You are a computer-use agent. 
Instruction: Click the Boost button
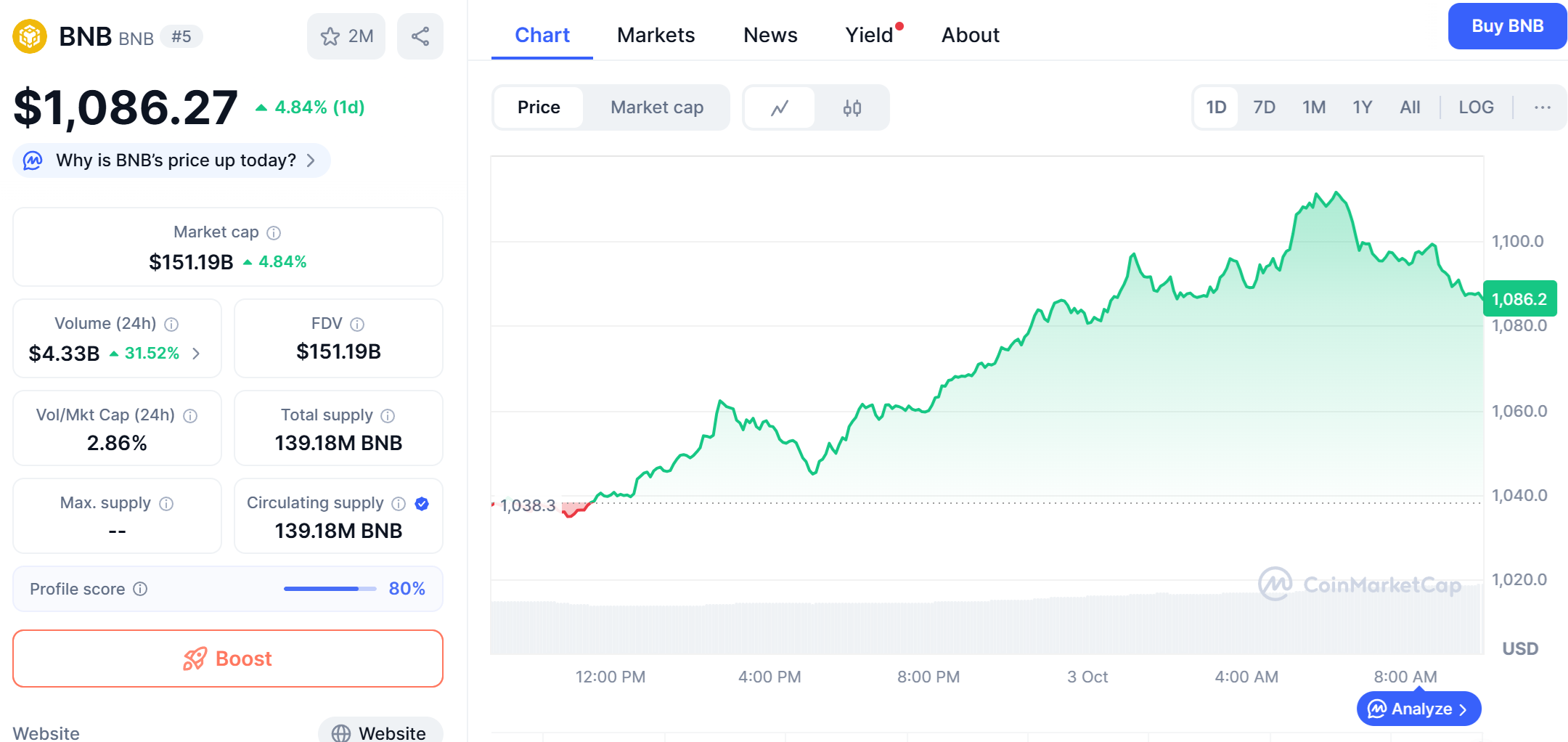(x=228, y=659)
